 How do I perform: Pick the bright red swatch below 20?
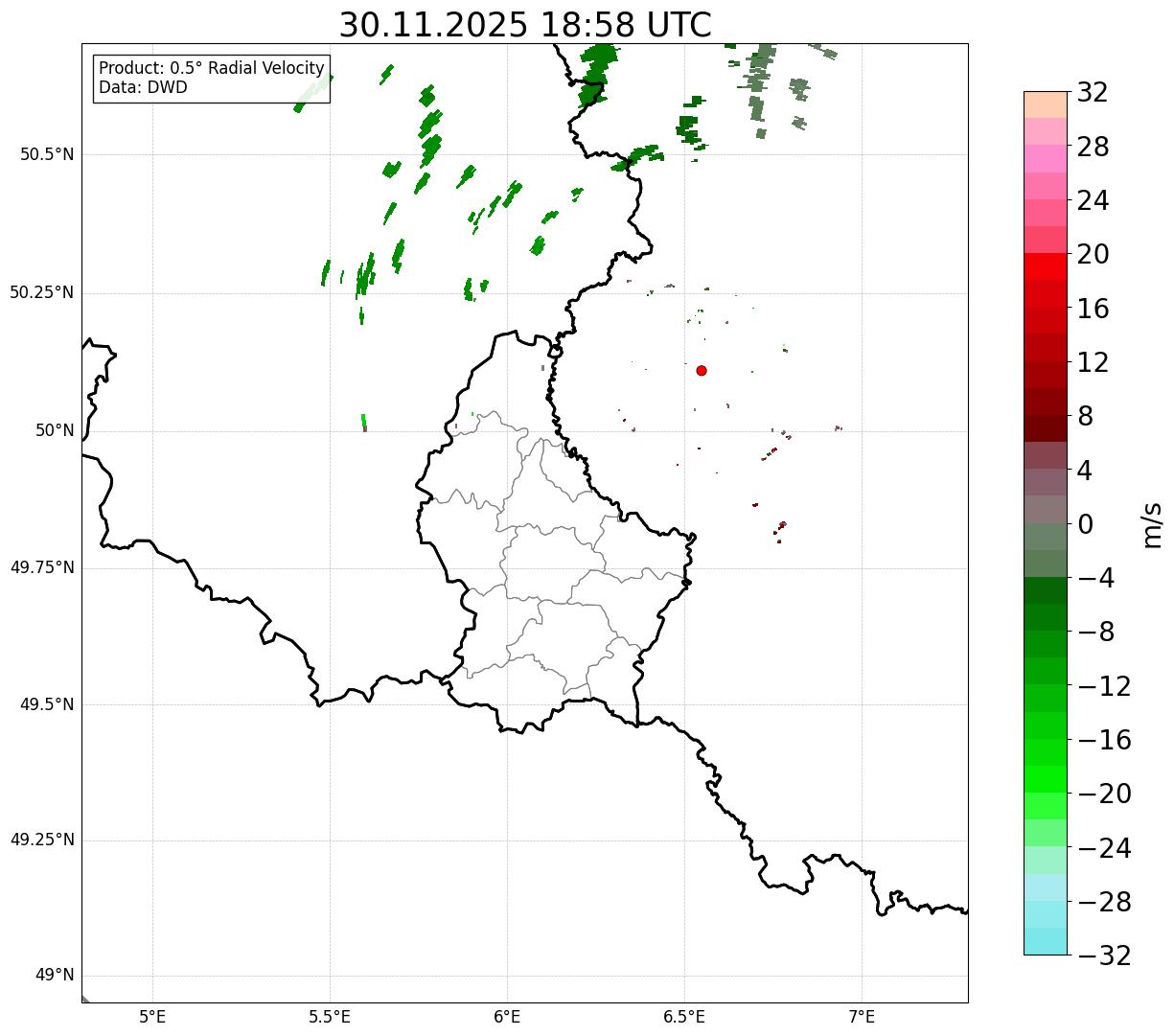[x=1046, y=266]
